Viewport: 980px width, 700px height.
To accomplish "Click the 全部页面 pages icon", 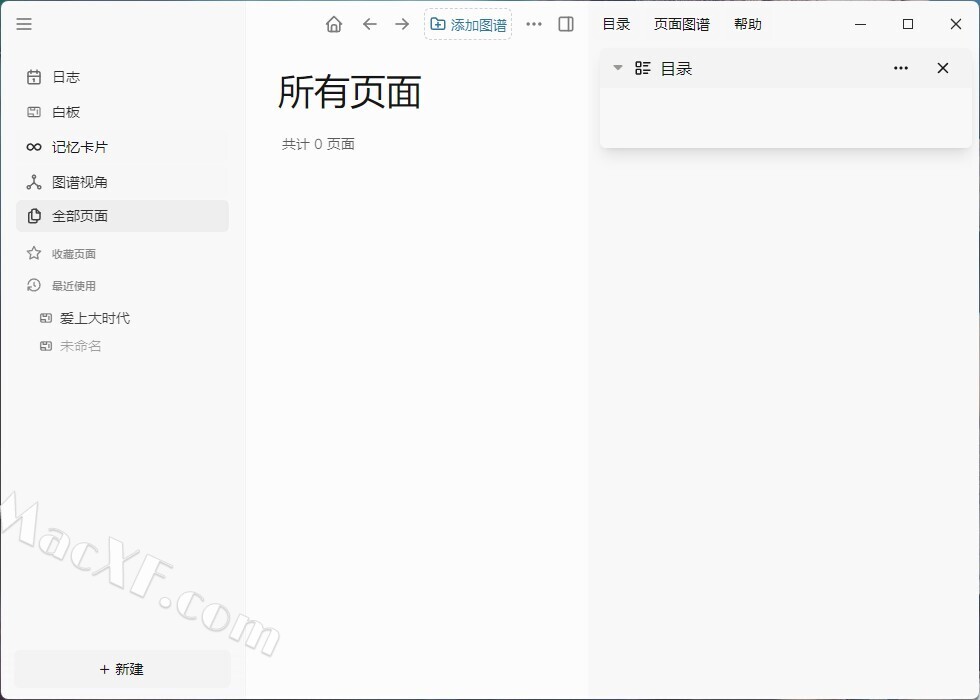I will coord(34,216).
